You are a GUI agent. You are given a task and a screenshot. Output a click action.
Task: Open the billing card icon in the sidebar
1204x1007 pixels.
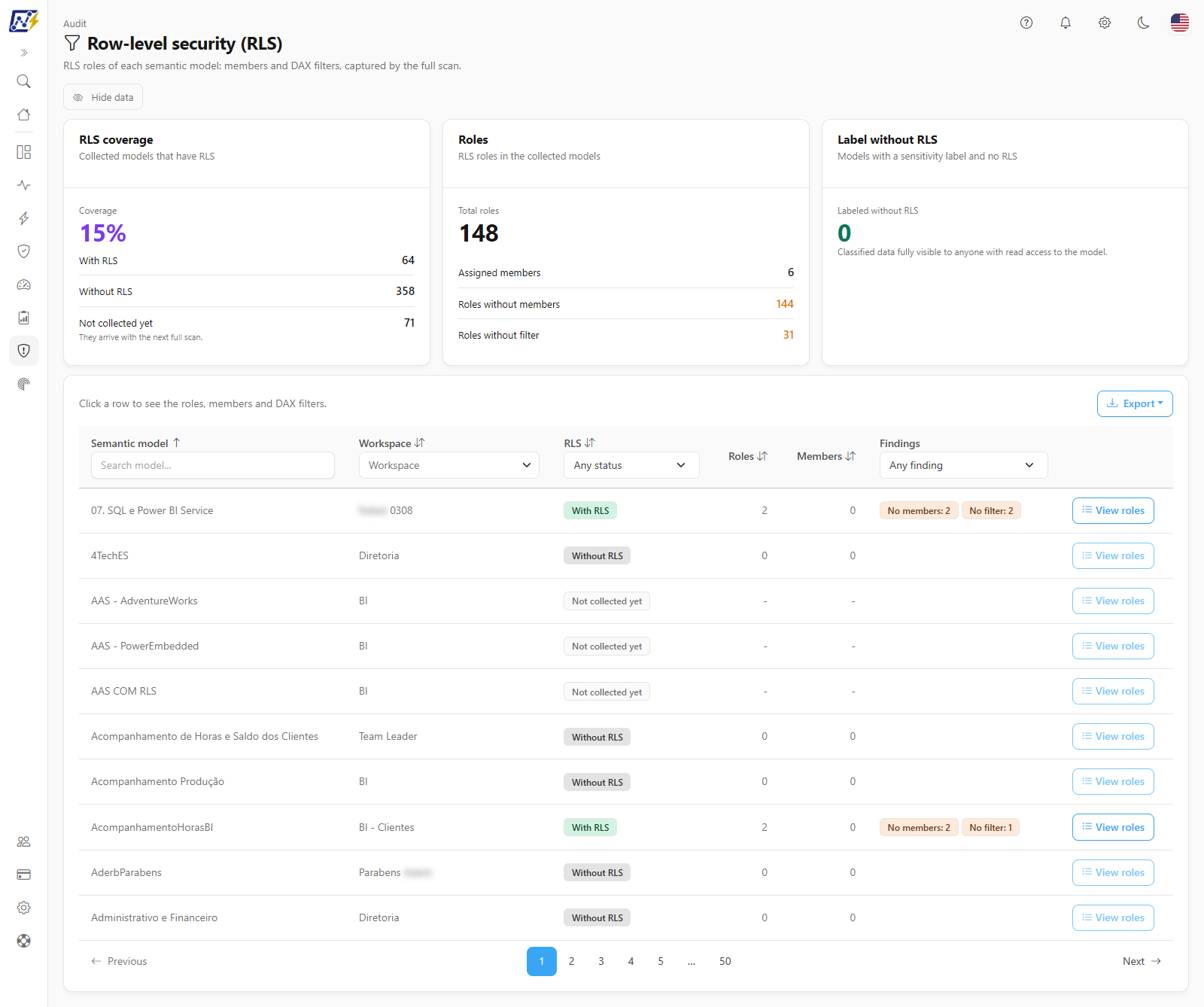[x=24, y=875]
